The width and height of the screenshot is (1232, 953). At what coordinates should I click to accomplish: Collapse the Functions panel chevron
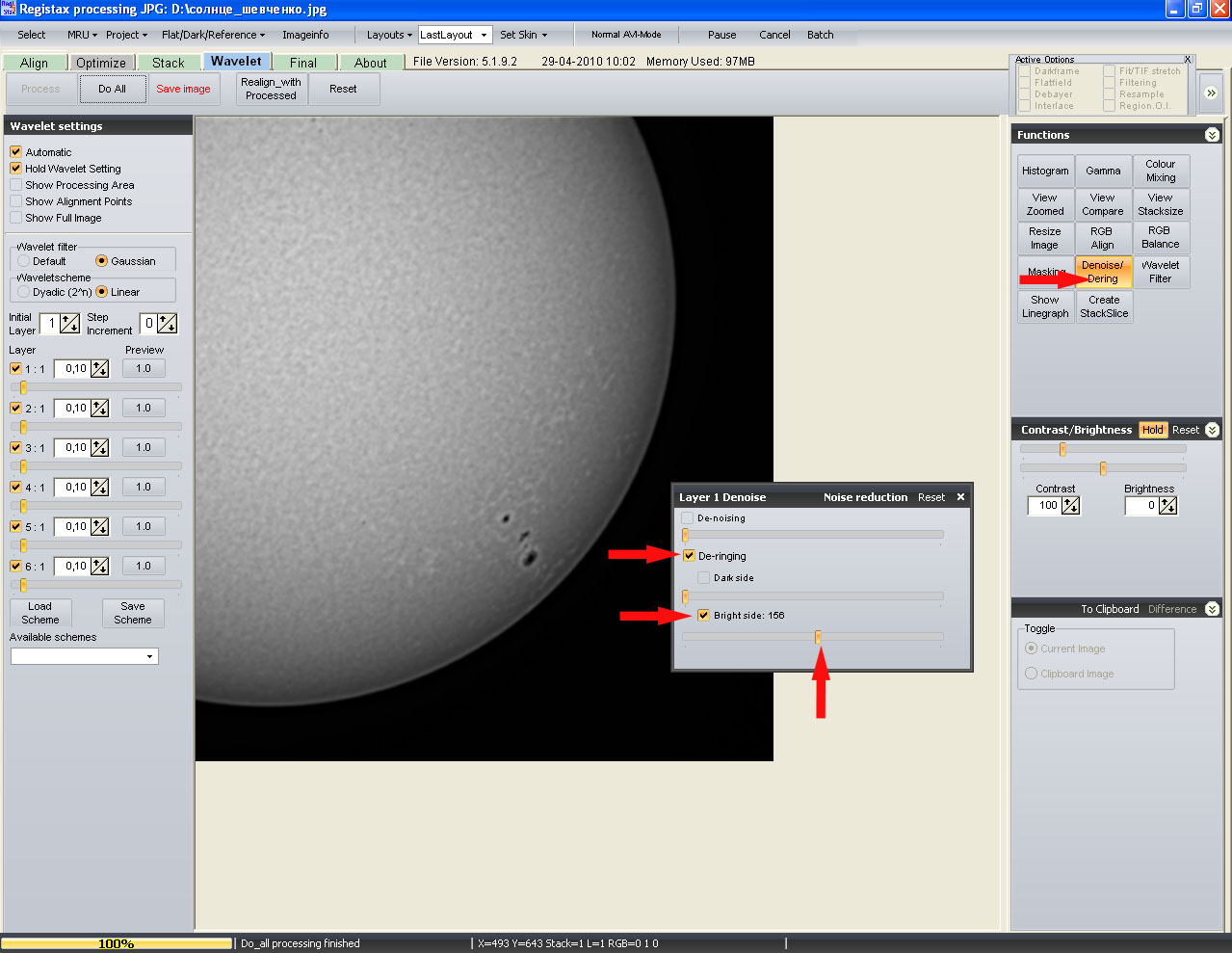coord(1212,135)
